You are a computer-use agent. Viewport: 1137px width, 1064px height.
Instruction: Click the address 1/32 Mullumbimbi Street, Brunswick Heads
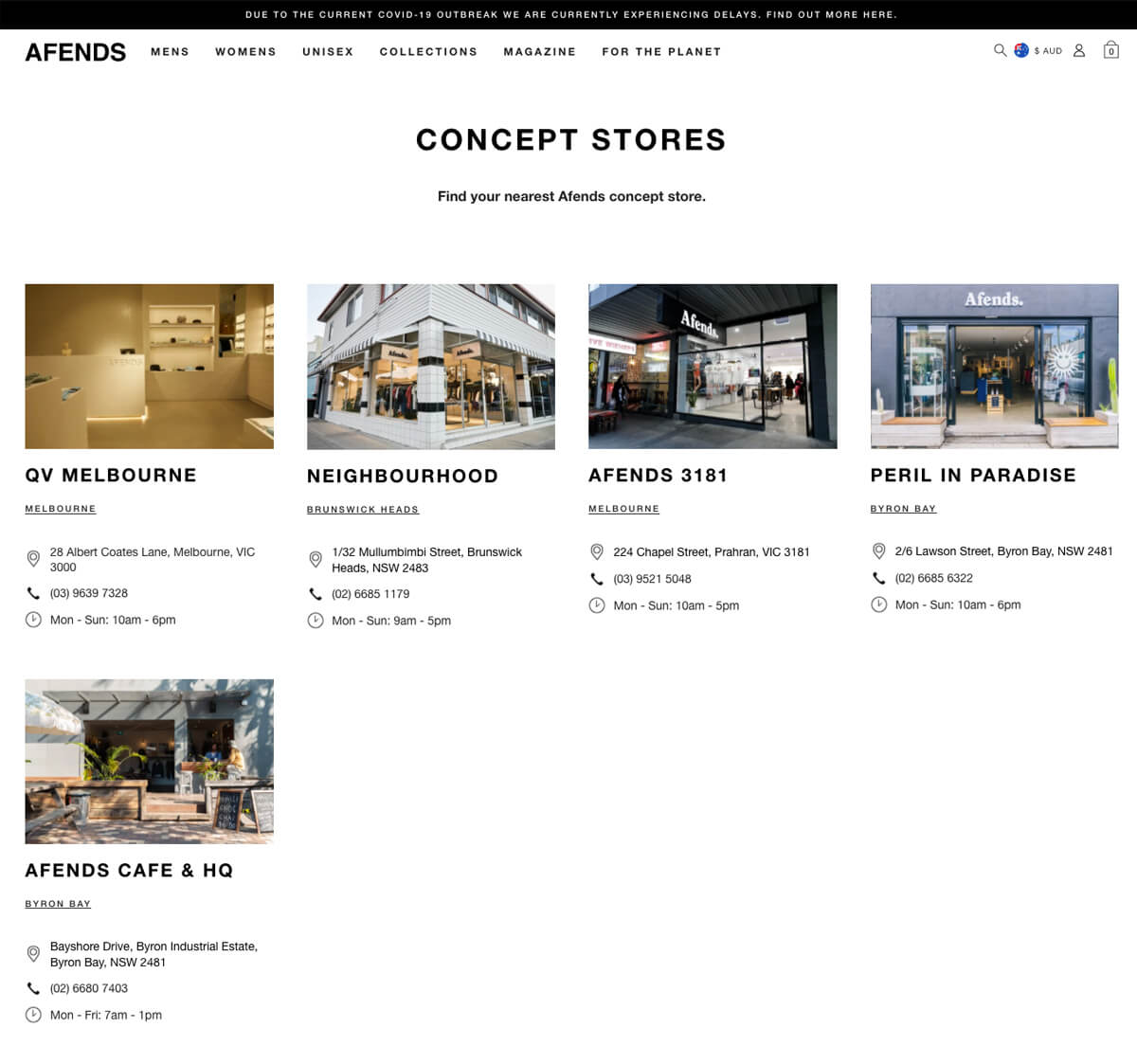coord(427,560)
